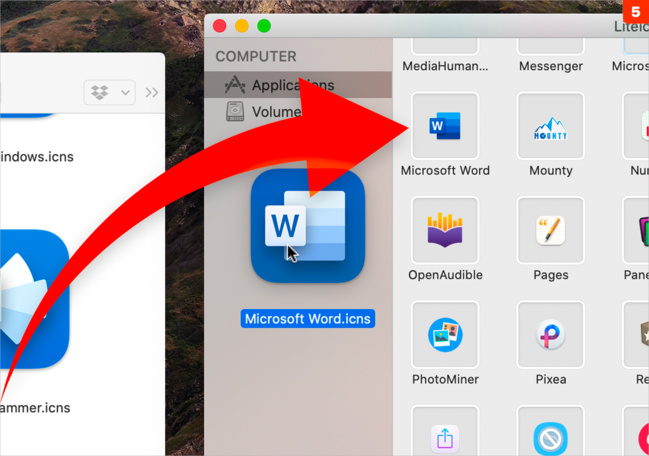Select the Pages app icon tile

[x=550, y=230]
